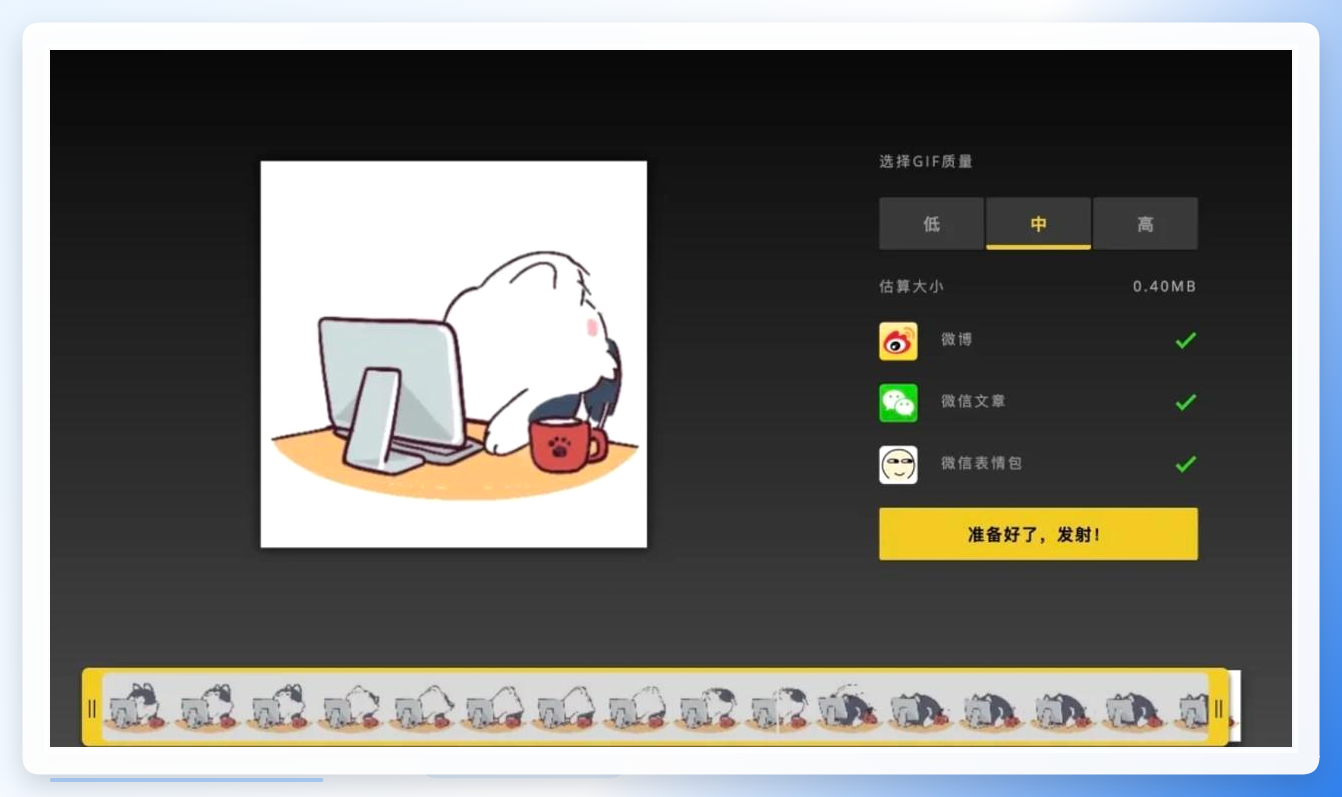Click the 微信文章 text label
The height and width of the screenshot is (797, 1342).
tap(973, 402)
